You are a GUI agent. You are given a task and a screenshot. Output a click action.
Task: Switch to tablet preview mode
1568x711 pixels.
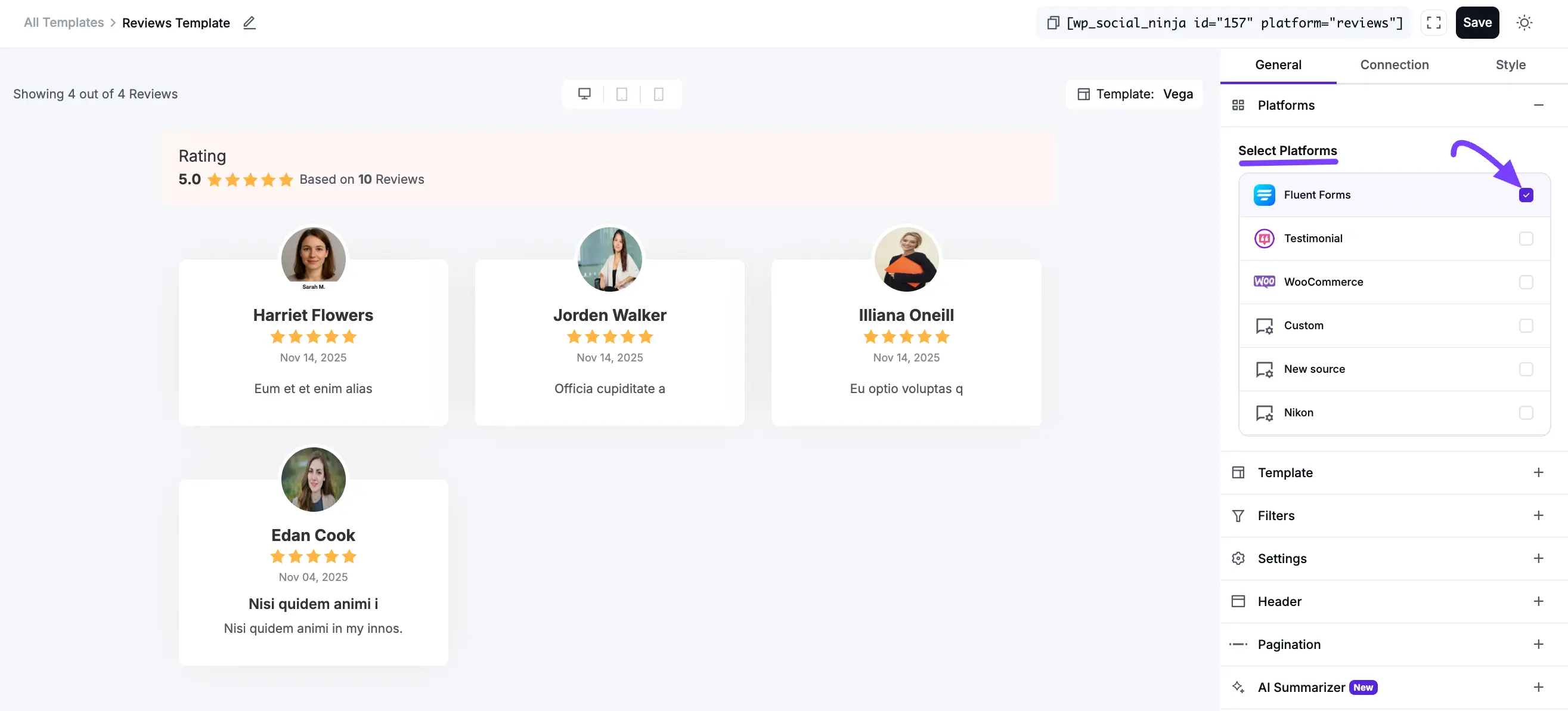click(621, 94)
